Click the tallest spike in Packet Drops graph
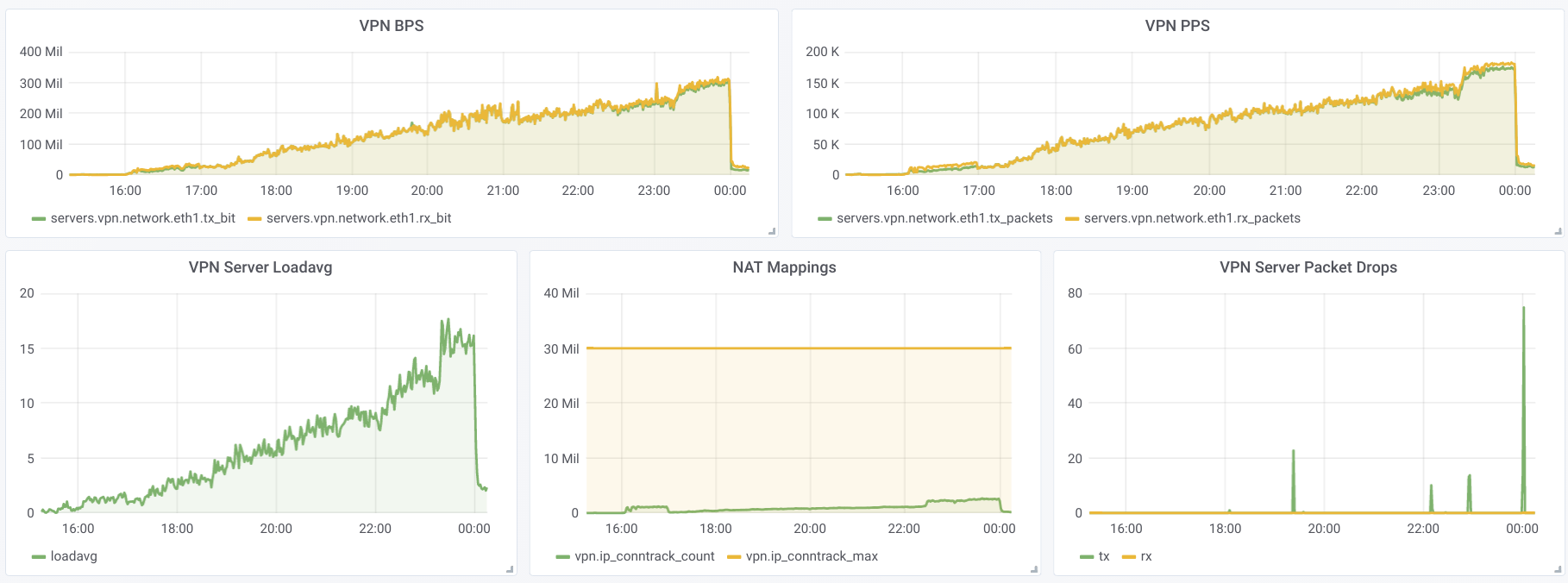This screenshot has width=1568, height=583. 1523,309
